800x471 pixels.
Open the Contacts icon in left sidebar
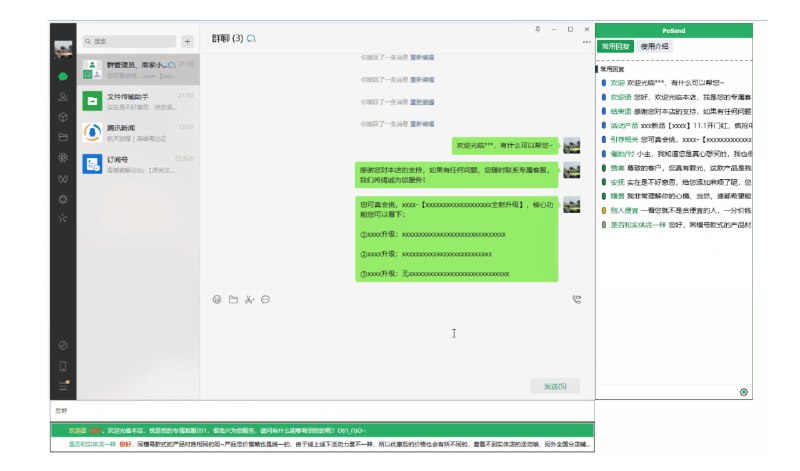coord(63,96)
